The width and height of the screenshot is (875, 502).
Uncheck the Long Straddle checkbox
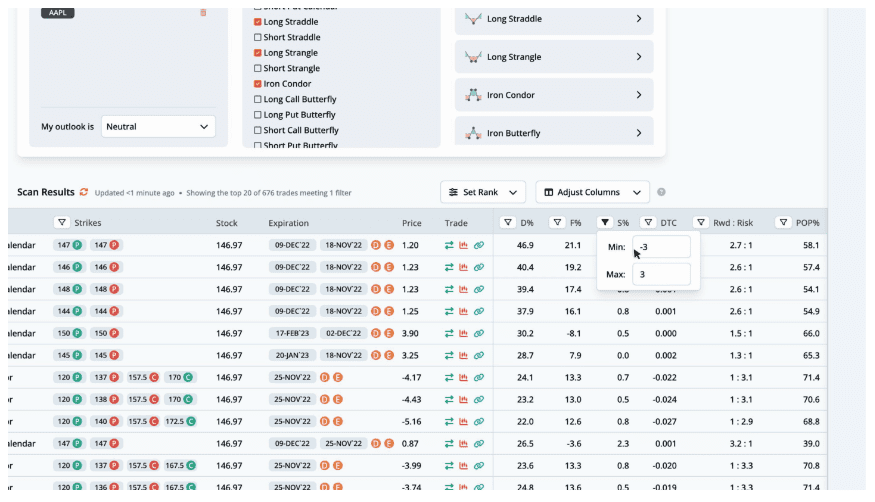(258, 21)
